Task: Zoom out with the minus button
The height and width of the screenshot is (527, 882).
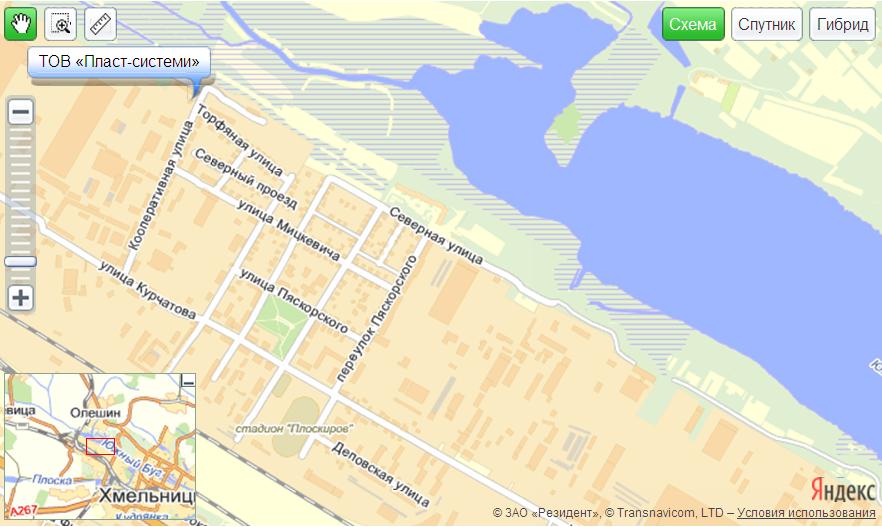Action: pos(21,112)
